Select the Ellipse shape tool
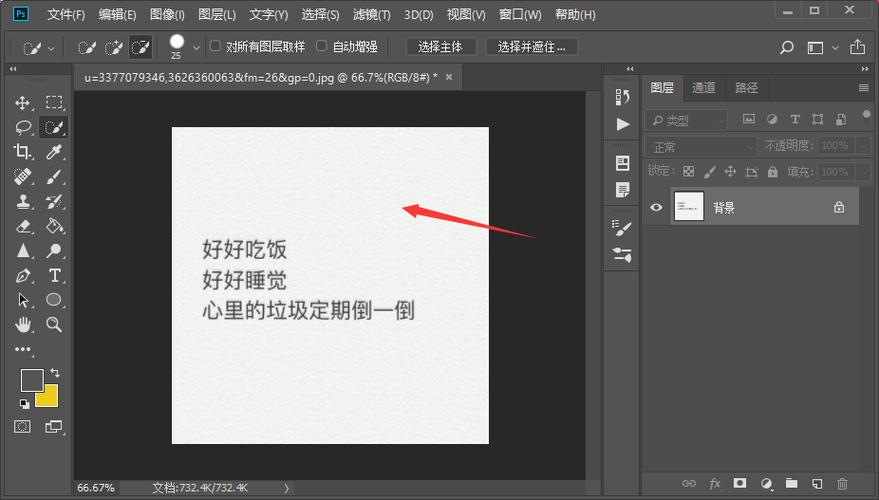Screen dimensions: 879x500 54,299
